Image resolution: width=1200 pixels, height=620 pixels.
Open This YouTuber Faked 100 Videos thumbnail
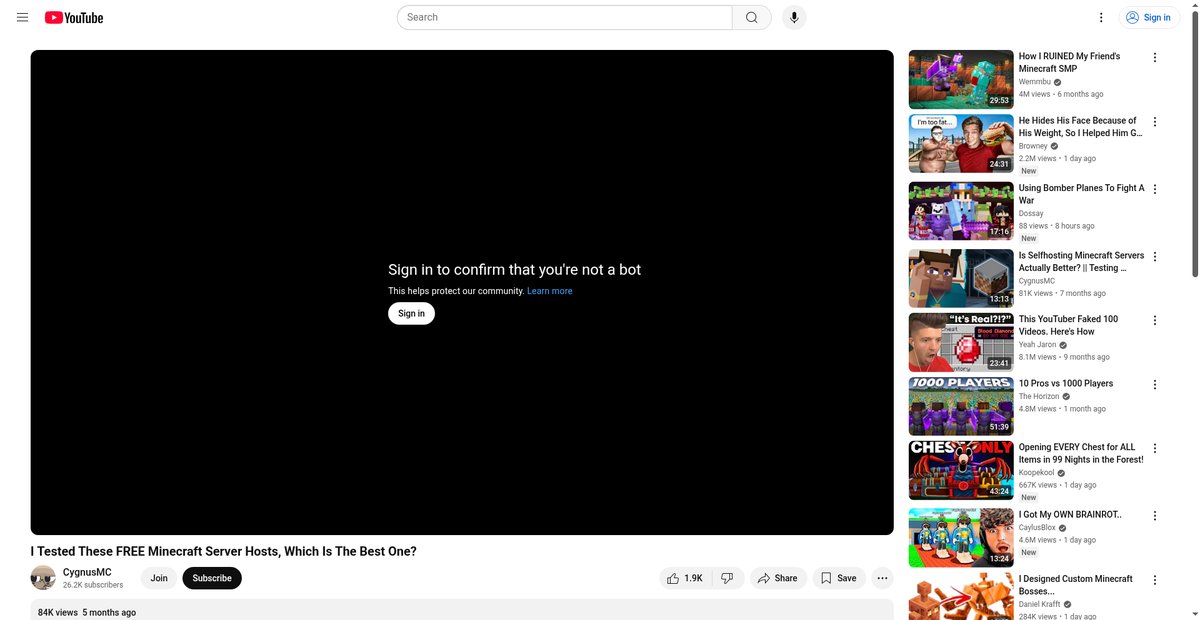click(961, 342)
